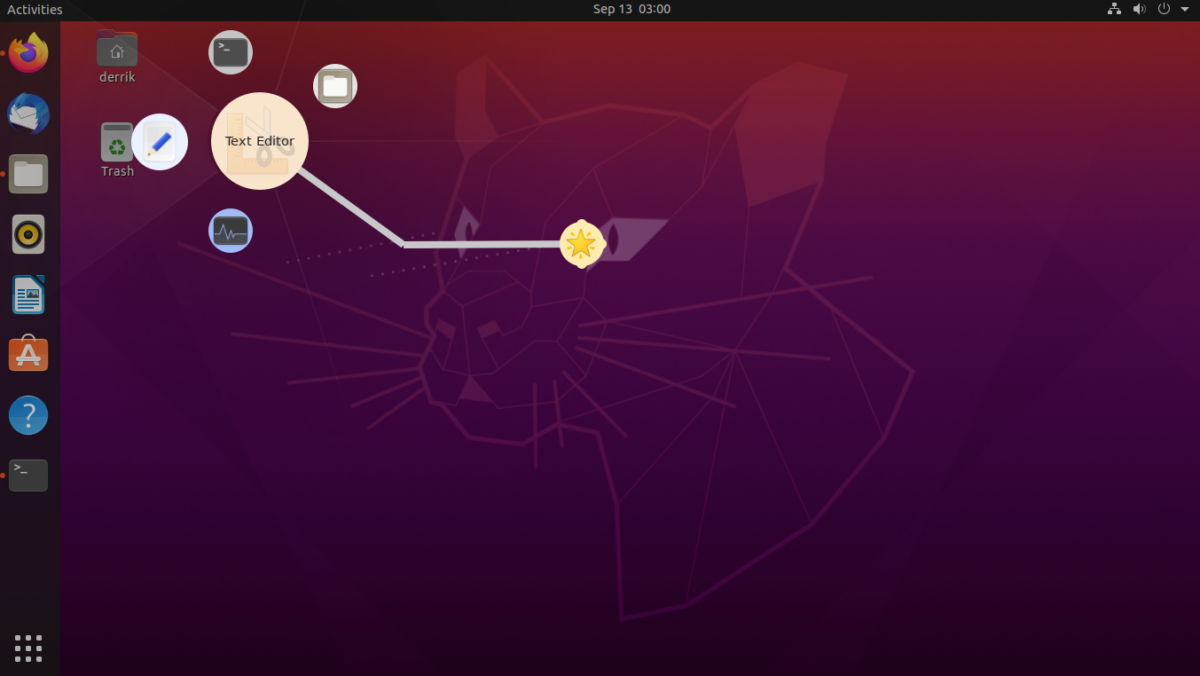
Task: Open Thunderbird mail from the dock
Action: pos(28,114)
